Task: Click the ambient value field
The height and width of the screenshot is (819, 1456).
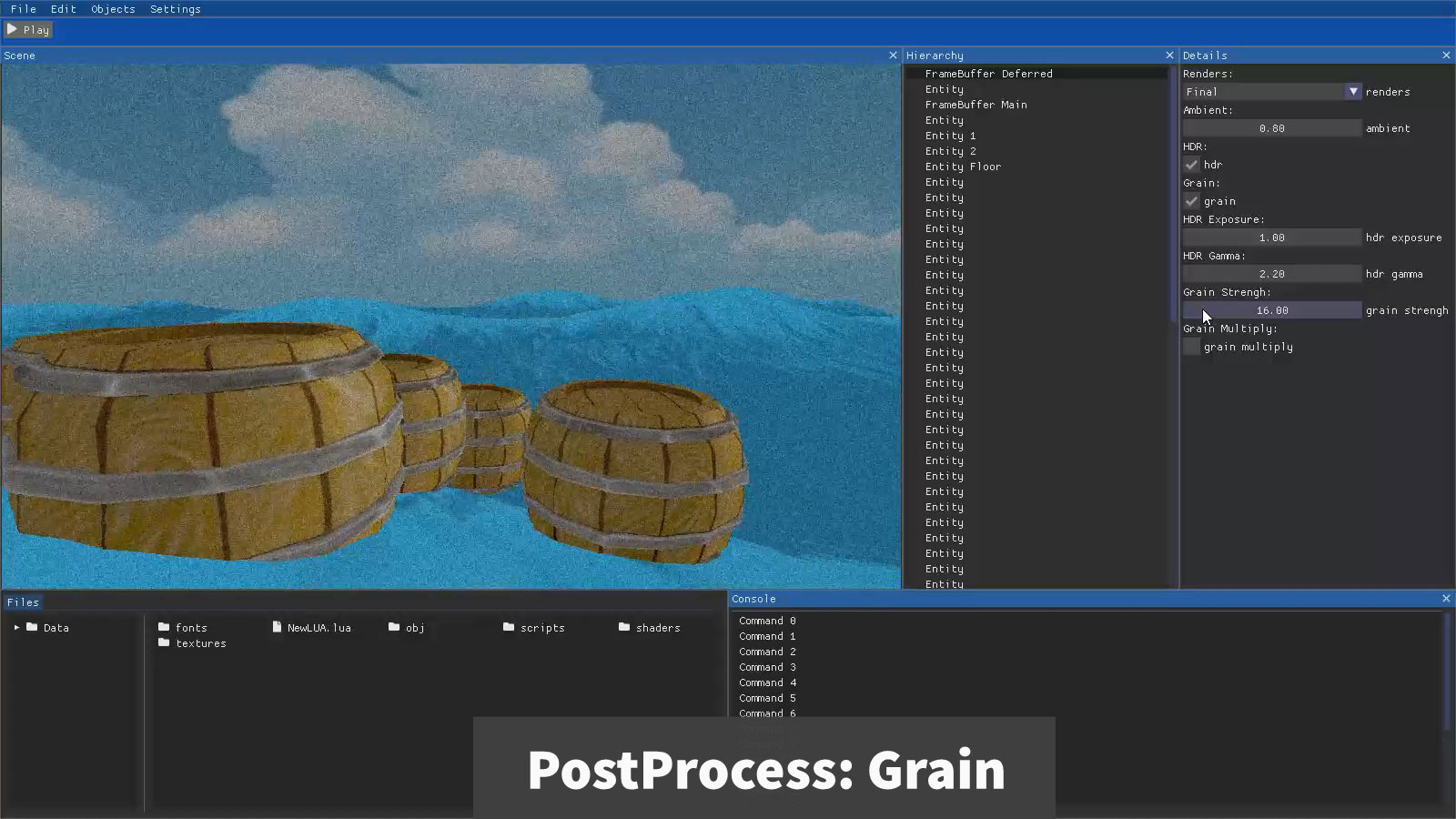Action: [x=1271, y=128]
